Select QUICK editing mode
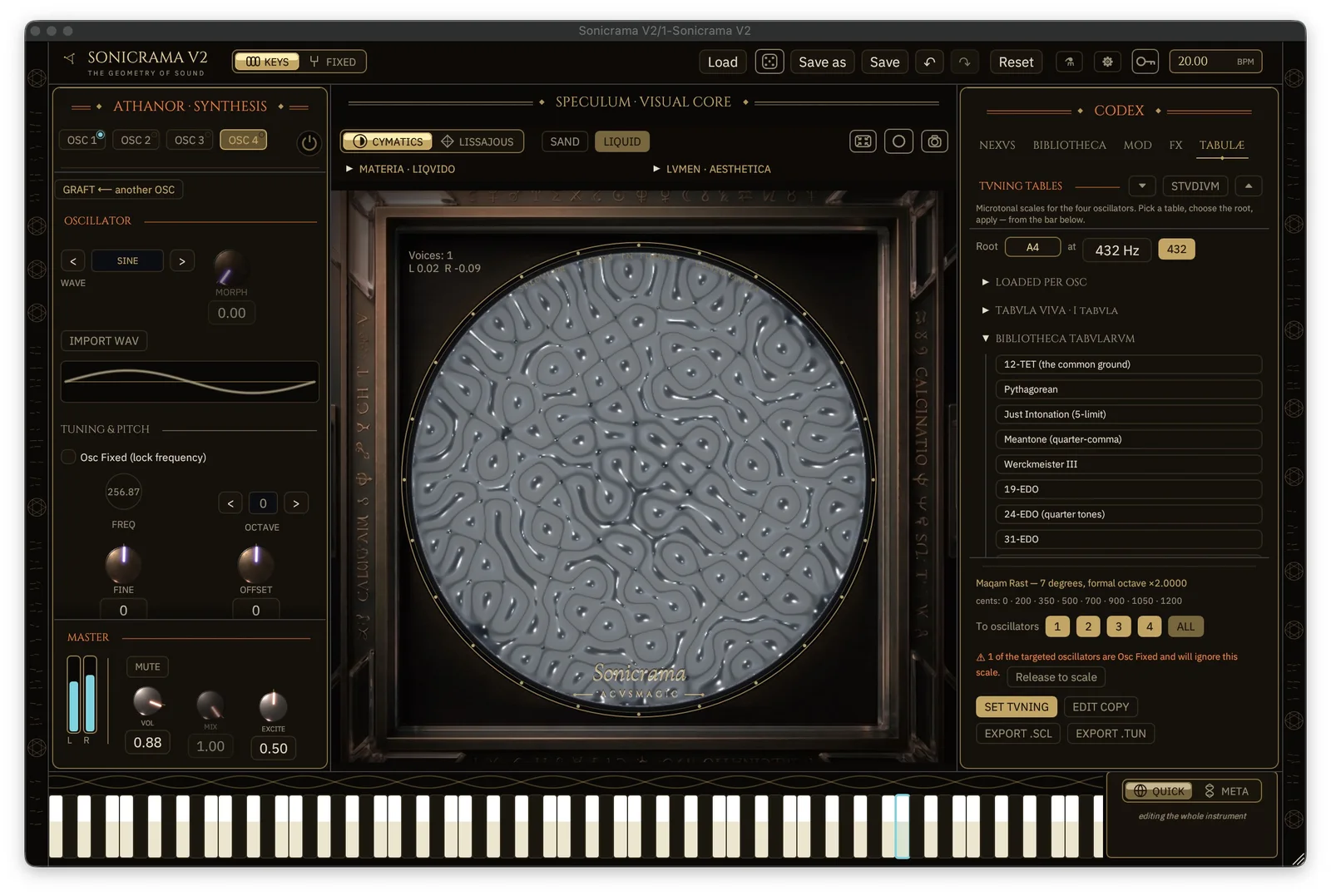The width and height of the screenshot is (1331, 896). click(1159, 791)
